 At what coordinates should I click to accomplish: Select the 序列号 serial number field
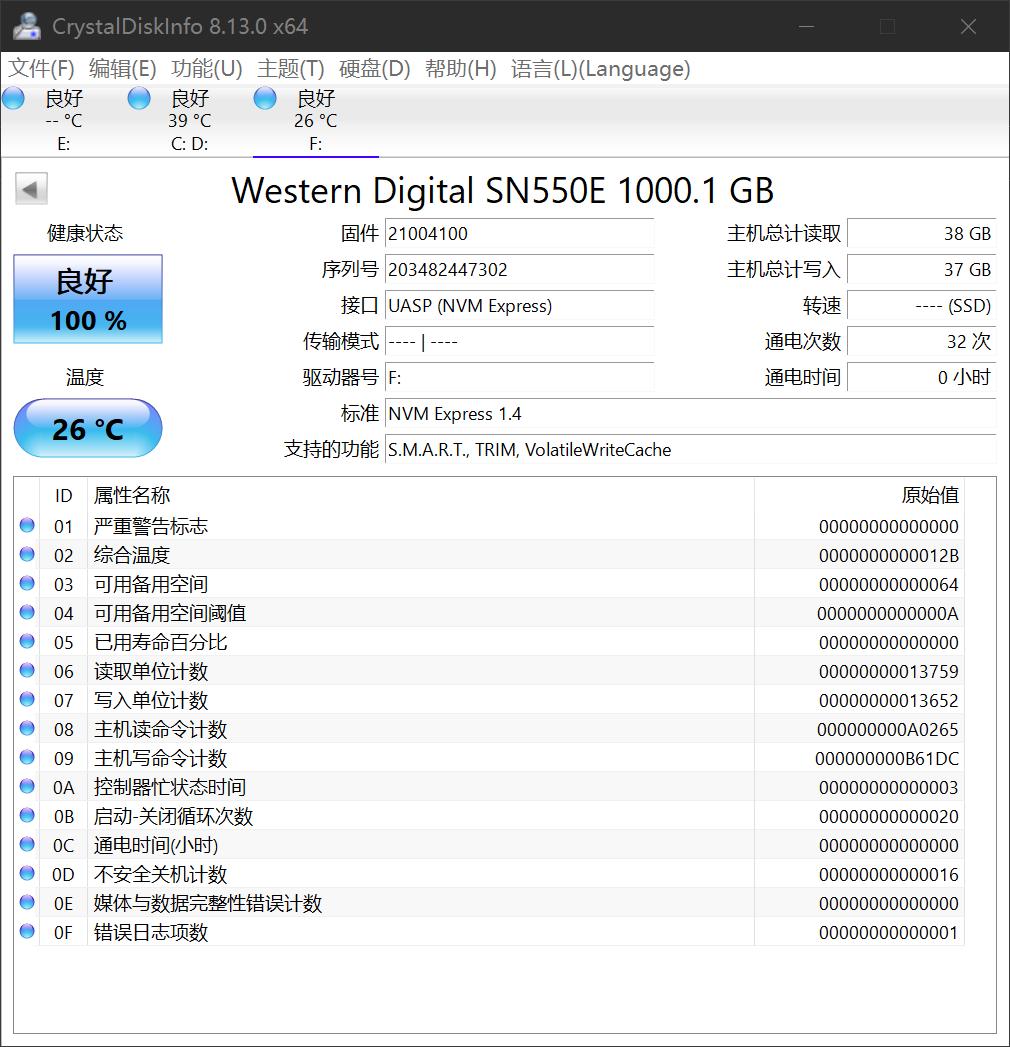click(519, 270)
